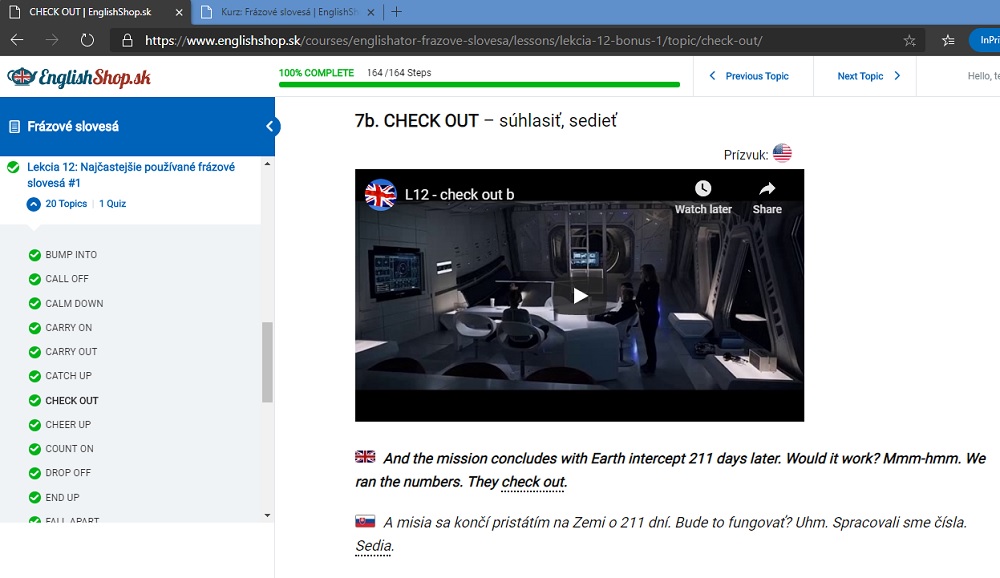Viewport: 1000px width, 578px height.
Task: Click the UK flag video channel icon
Action: pos(380,194)
